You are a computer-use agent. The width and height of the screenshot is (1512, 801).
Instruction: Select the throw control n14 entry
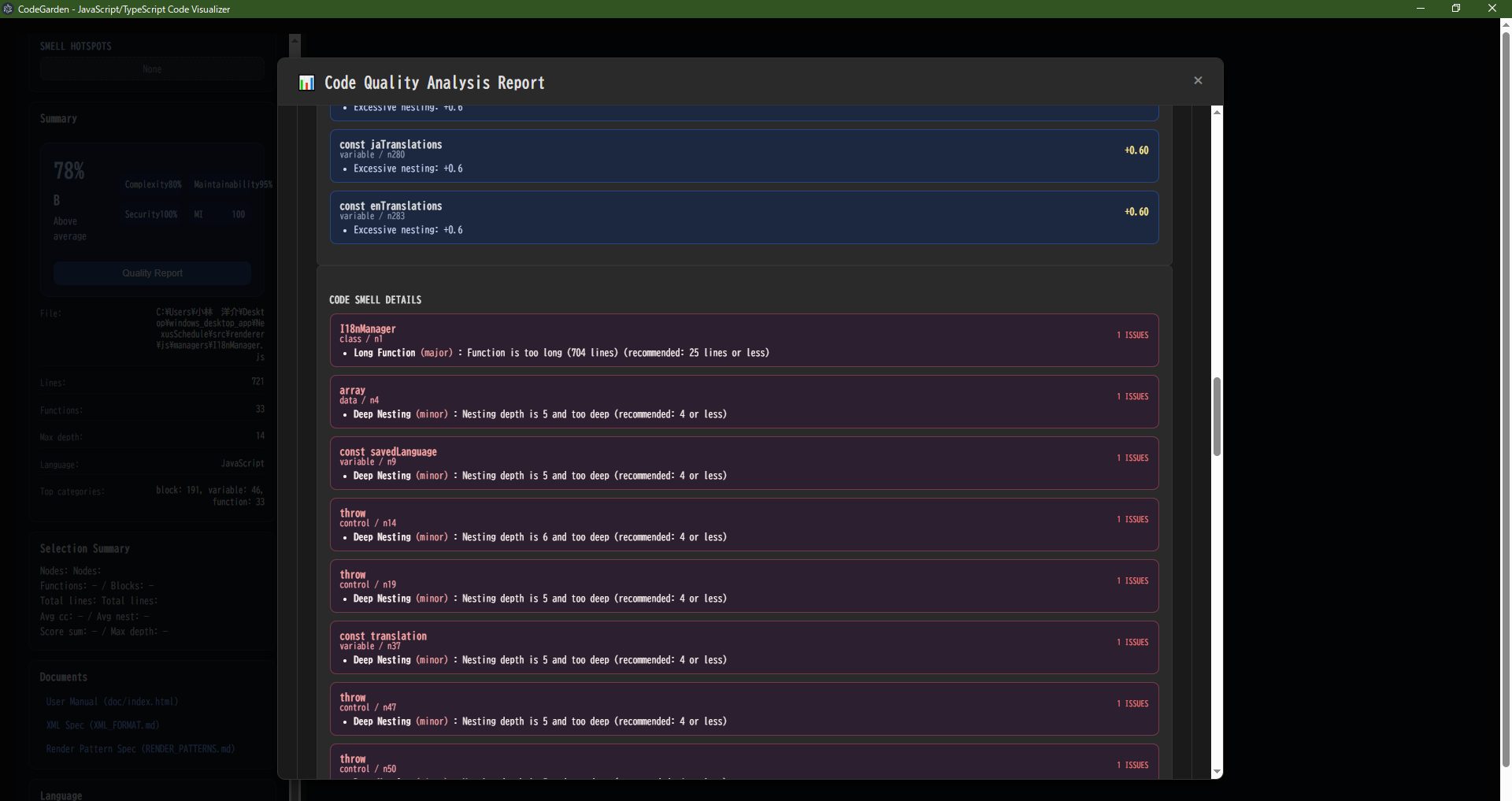tap(743, 525)
